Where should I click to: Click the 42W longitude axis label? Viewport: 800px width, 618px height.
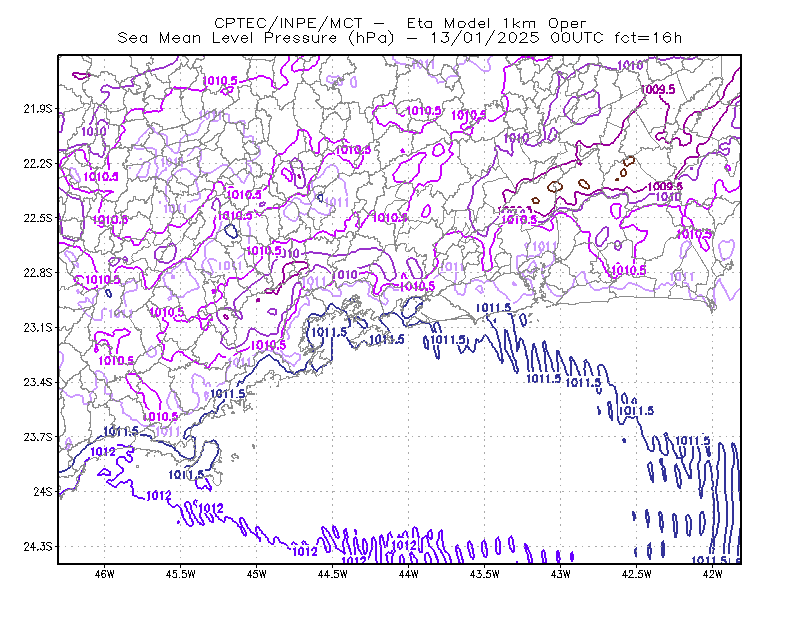click(713, 574)
